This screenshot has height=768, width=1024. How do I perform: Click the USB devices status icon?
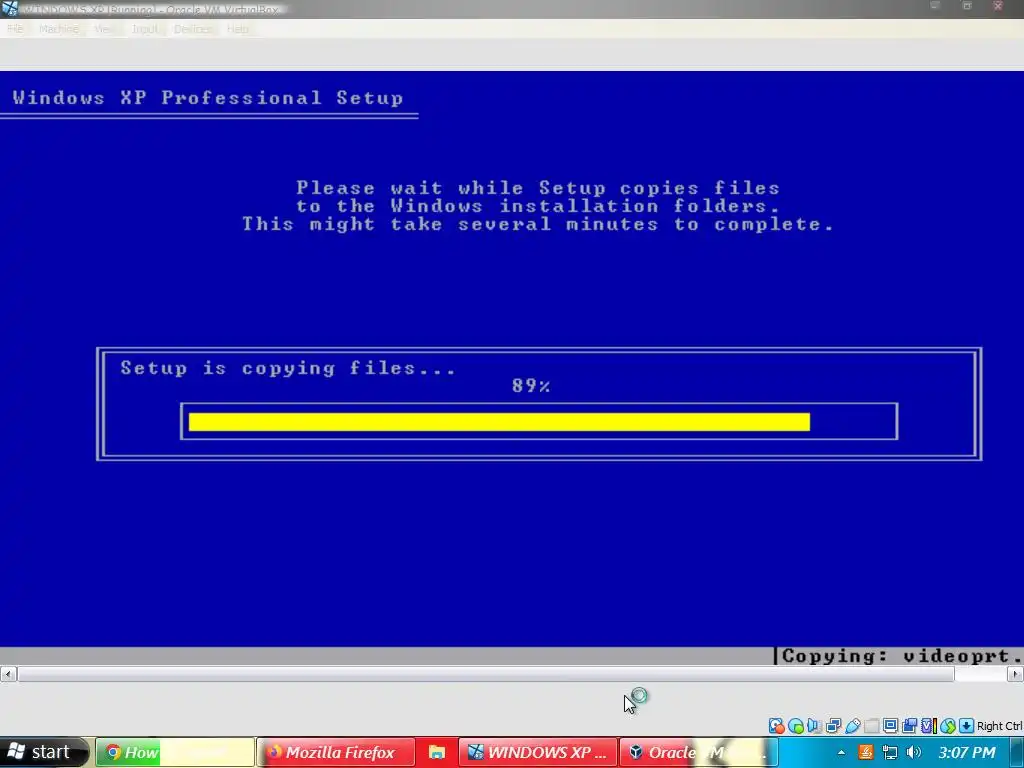click(853, 726)
